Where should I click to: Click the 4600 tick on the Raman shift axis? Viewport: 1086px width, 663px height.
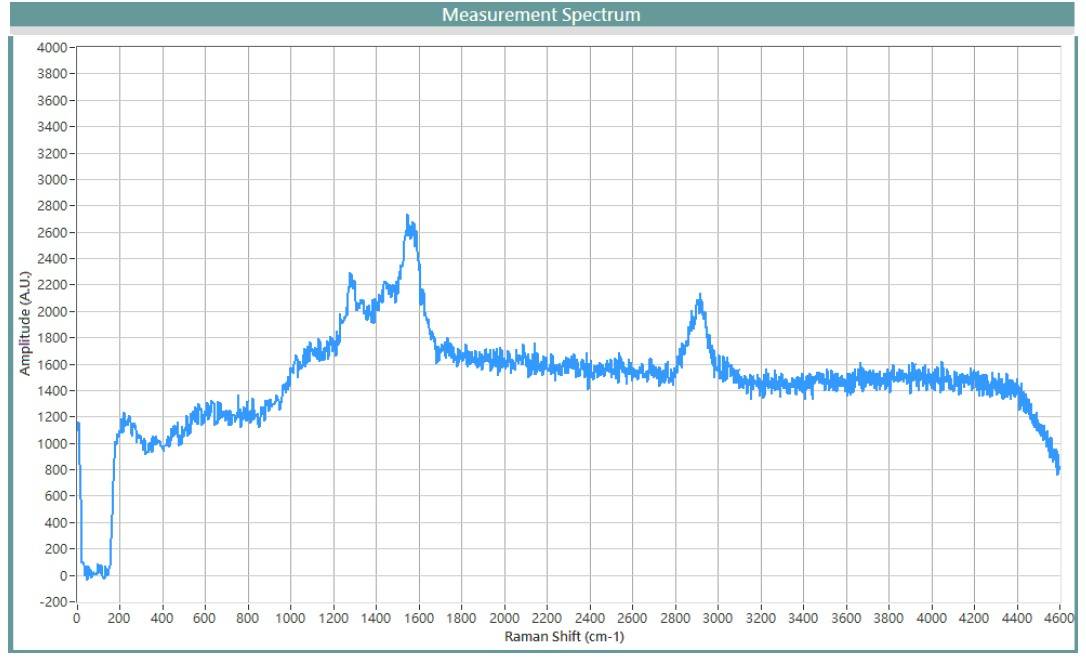1060,618
